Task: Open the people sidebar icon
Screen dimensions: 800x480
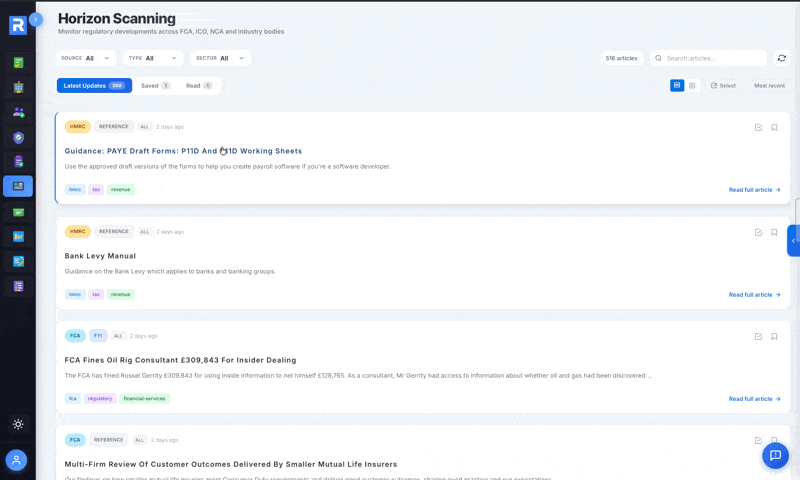Action: [x=18, y=112]
